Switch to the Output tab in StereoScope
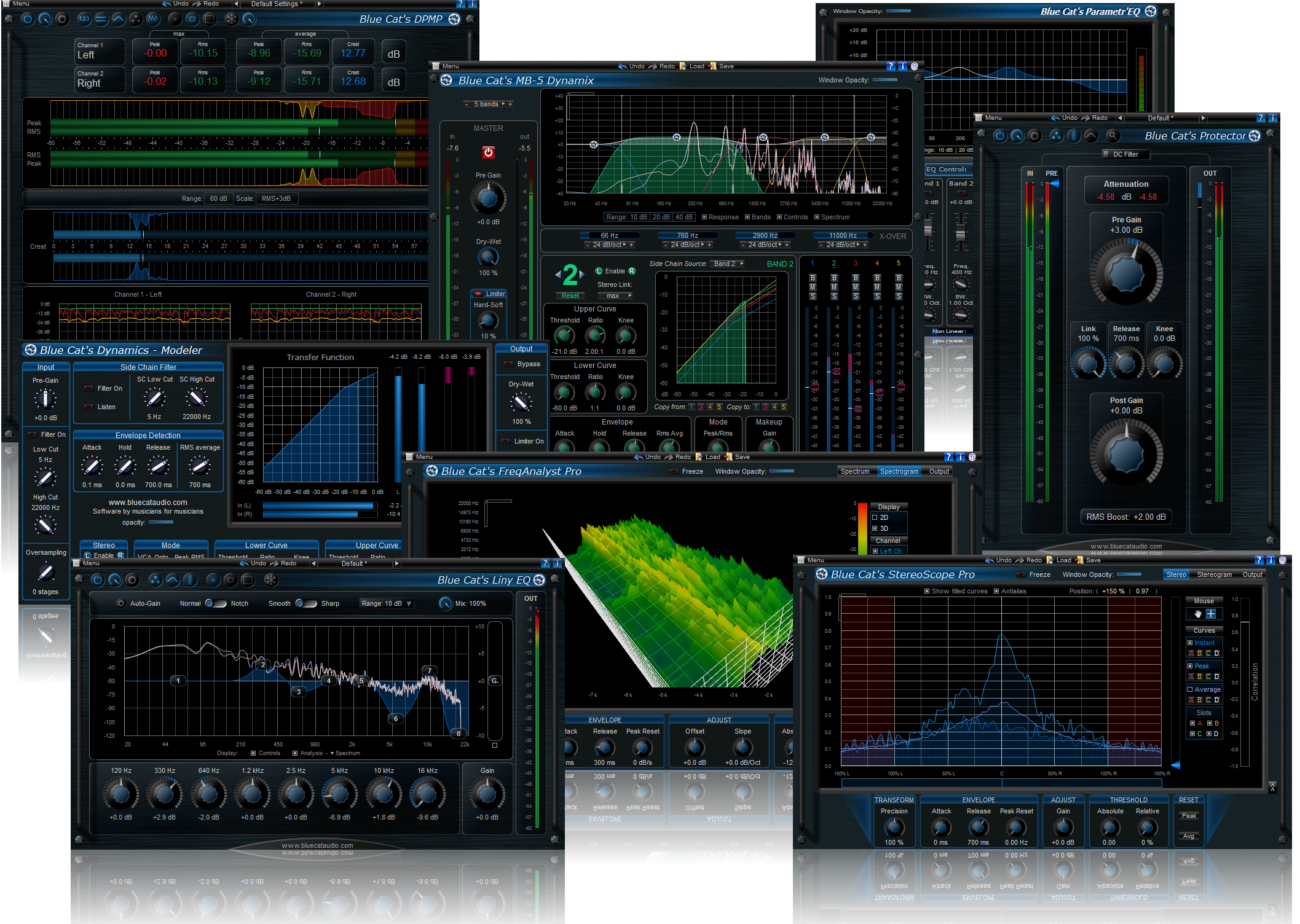The height and width of the screenshot is (924, 1300). click(x=1253, y=574)
